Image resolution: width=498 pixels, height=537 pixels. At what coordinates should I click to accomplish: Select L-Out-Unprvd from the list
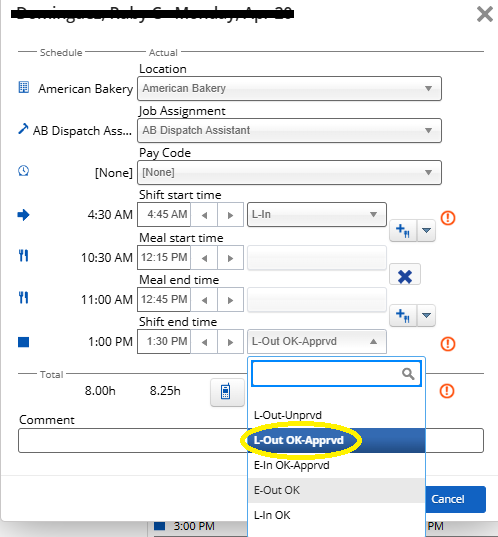(x=336, y=415)
